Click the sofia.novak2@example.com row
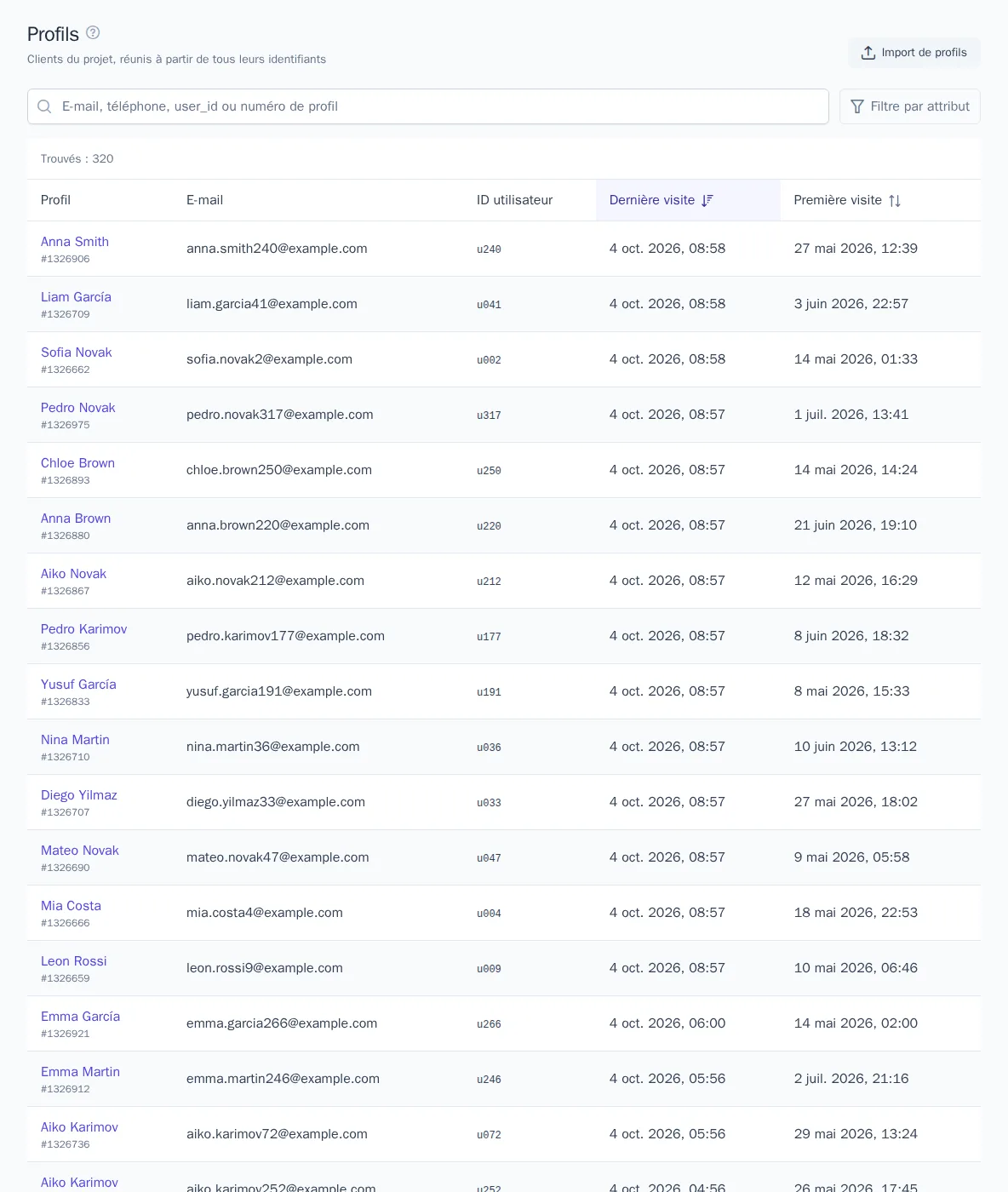 pyautogui.click(x=504, y=359)
